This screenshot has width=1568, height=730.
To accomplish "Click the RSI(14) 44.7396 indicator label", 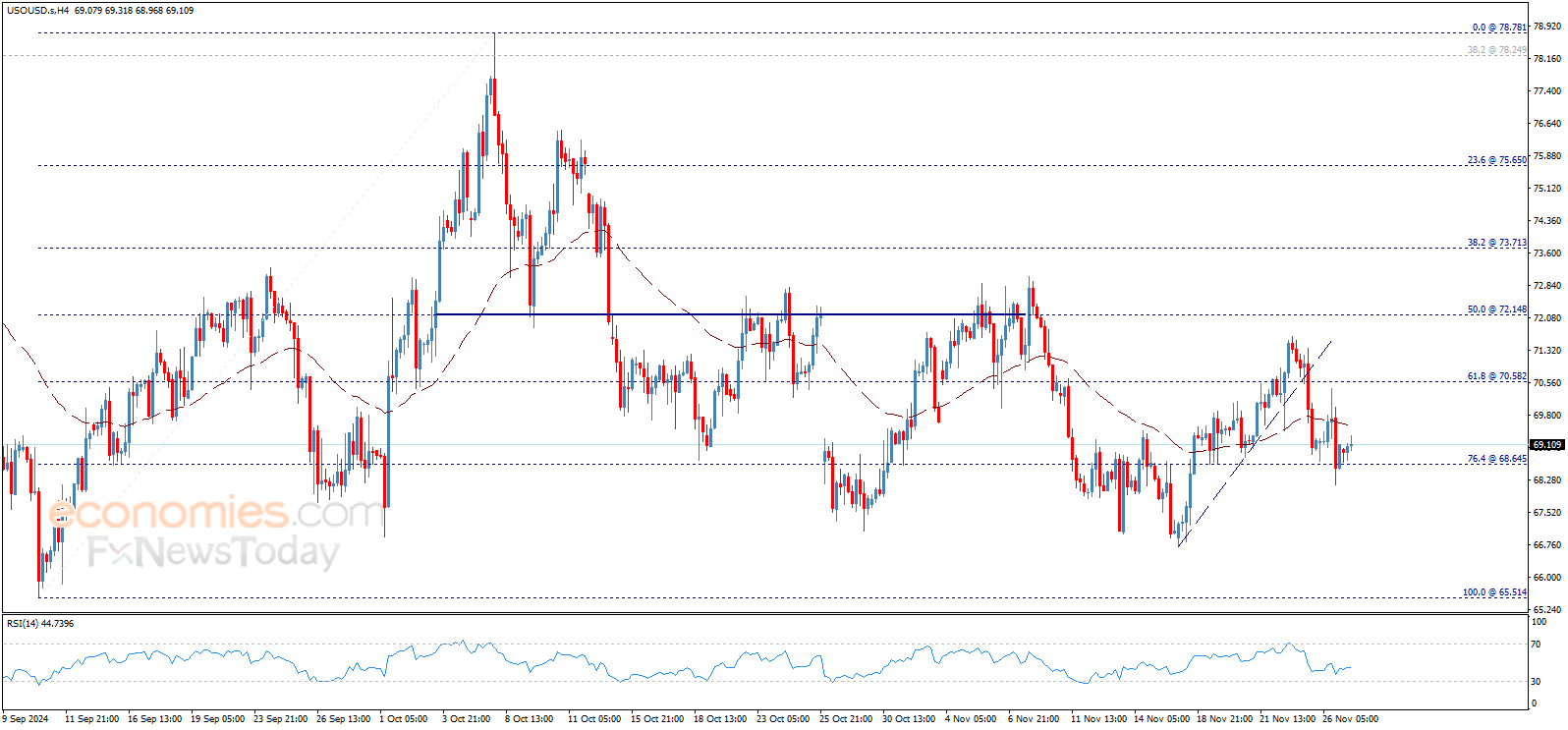I will pyautogui.click(x=40, y=623).
